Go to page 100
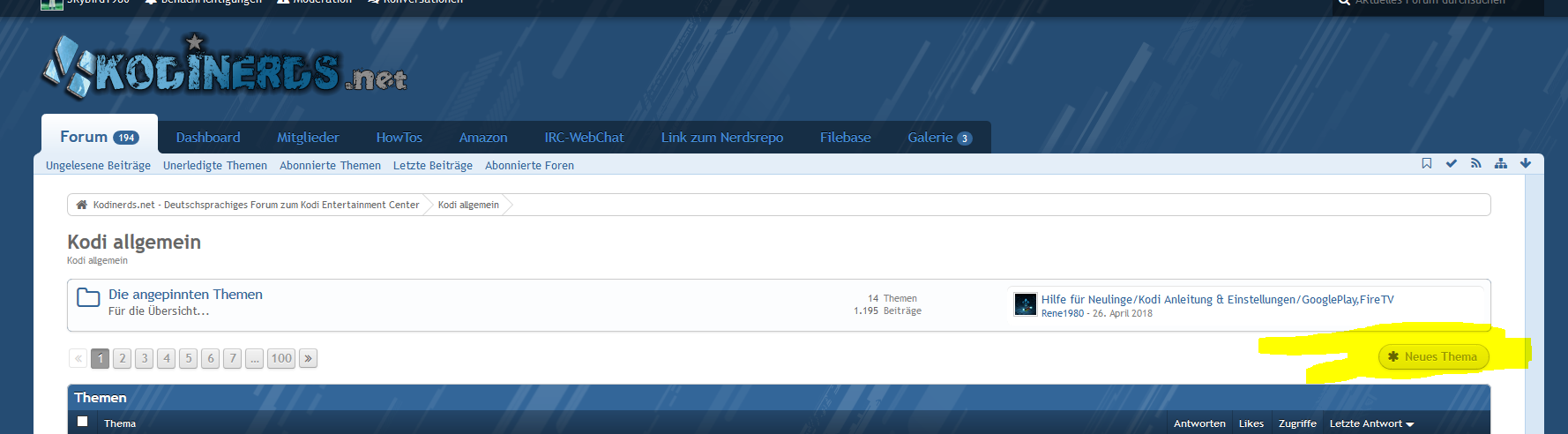 tap(281, 358)
